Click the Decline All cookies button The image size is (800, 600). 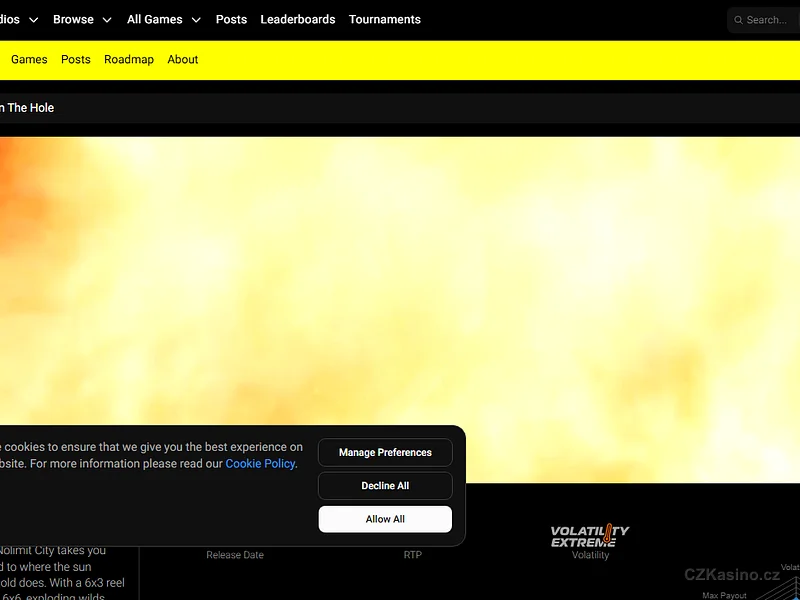(x=385, y=486)
